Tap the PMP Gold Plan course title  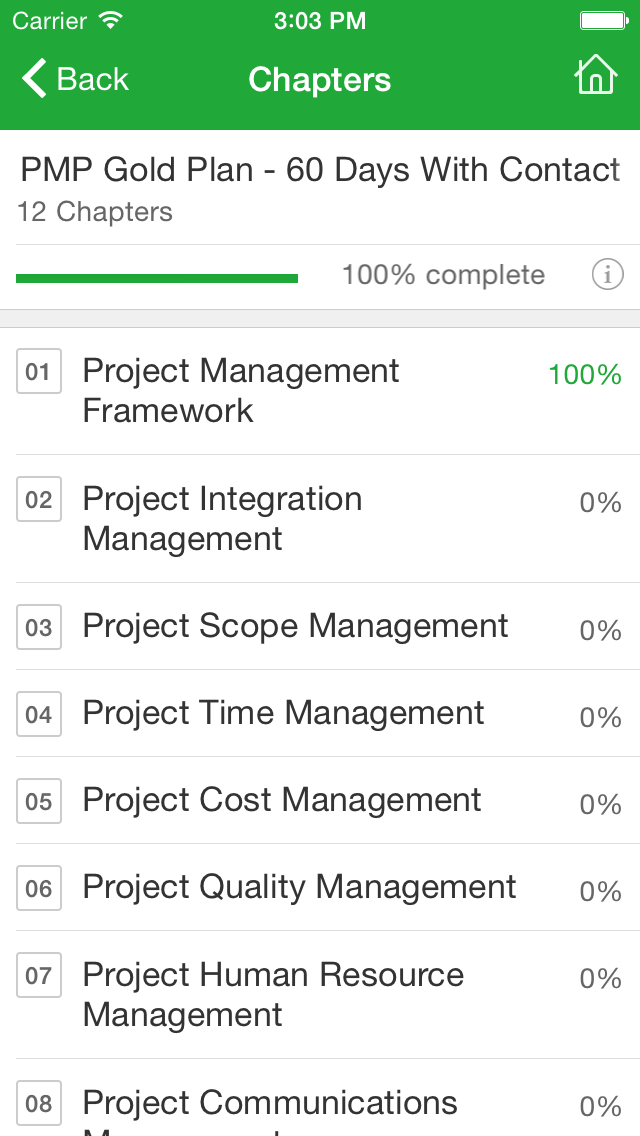click(x=320, y=170)
